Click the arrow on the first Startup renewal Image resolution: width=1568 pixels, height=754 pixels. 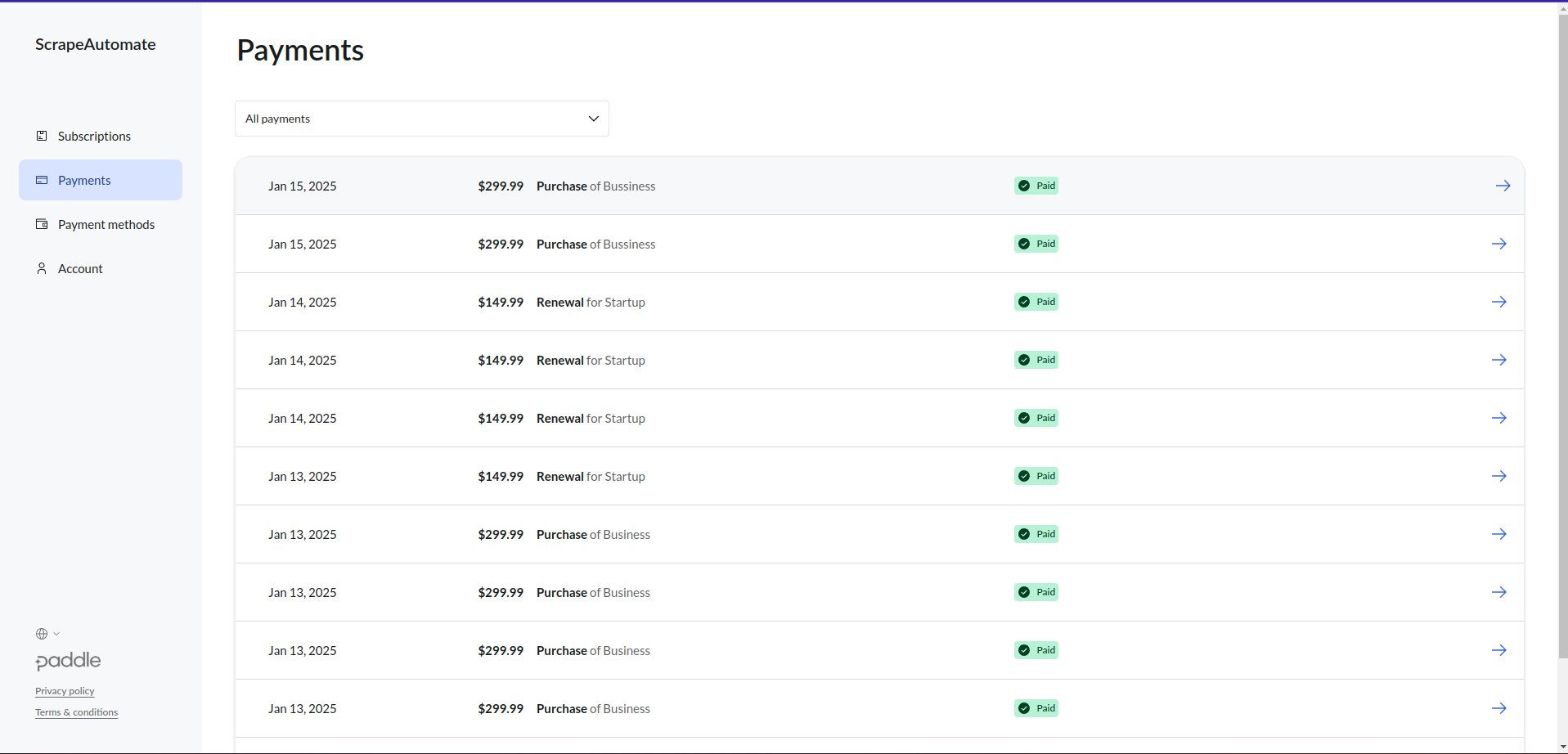pyautogui.click(x=1499, y=302)
